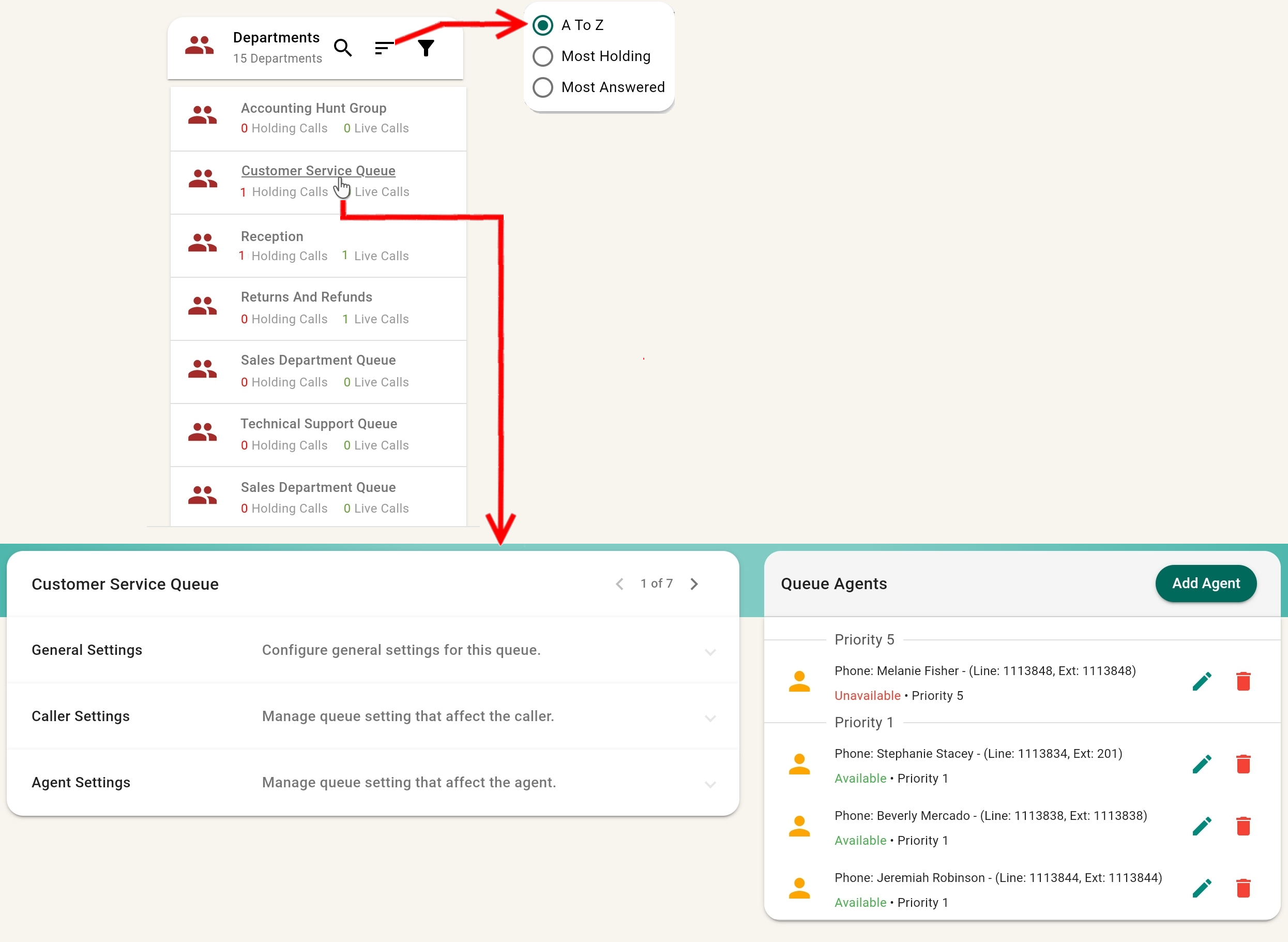Edit Stephanie Stacey agent entry
Screen dimensions: 1288x942
pos(1201,764)
